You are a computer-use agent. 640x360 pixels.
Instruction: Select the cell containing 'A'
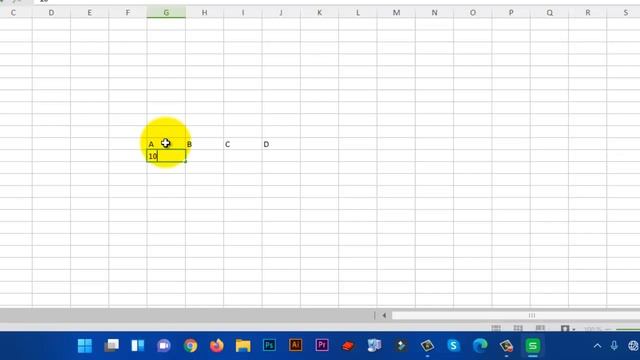(x=166, y=144)
